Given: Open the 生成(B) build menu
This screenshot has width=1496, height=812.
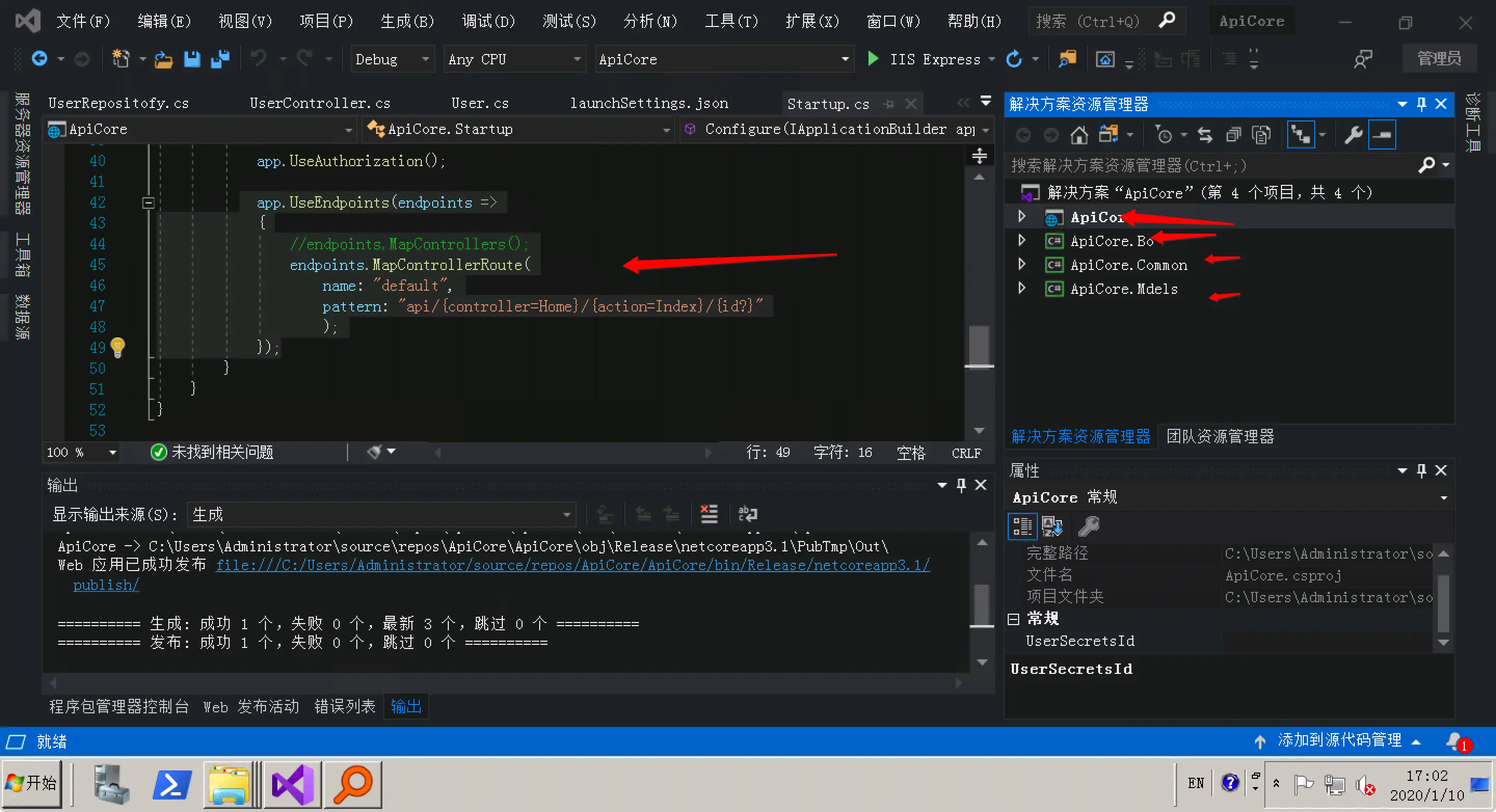Looking at the screenshot, I should (x=407, y=21).
